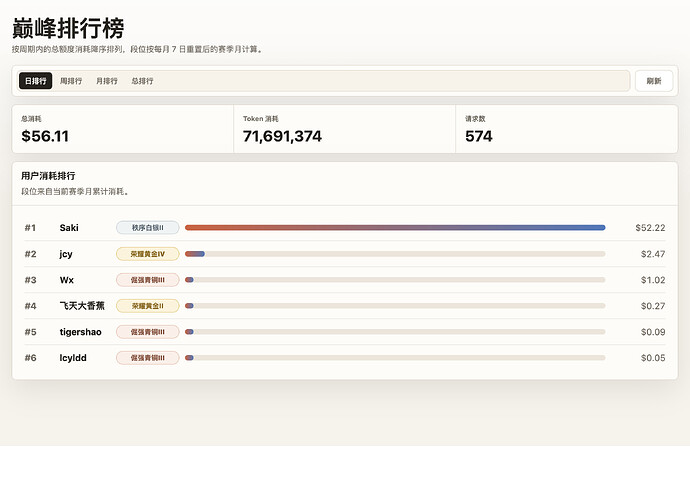Click the 巅峰排行榜 page title
The width and height of the screenshot is (690, 480).
[68, 29]
